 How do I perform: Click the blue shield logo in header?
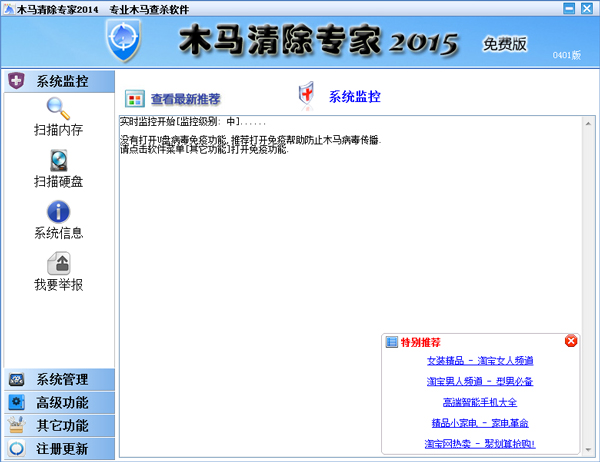[x=123, y=38]
